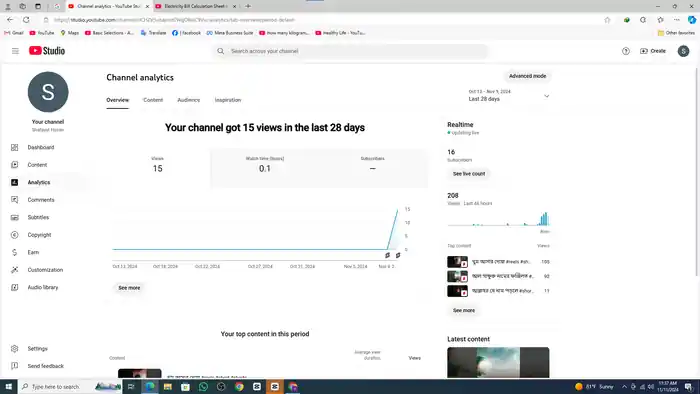This screenshot has height=394, width=700.
Task: Open Audio library in the sidebar
Action: (x=43, y=287)
